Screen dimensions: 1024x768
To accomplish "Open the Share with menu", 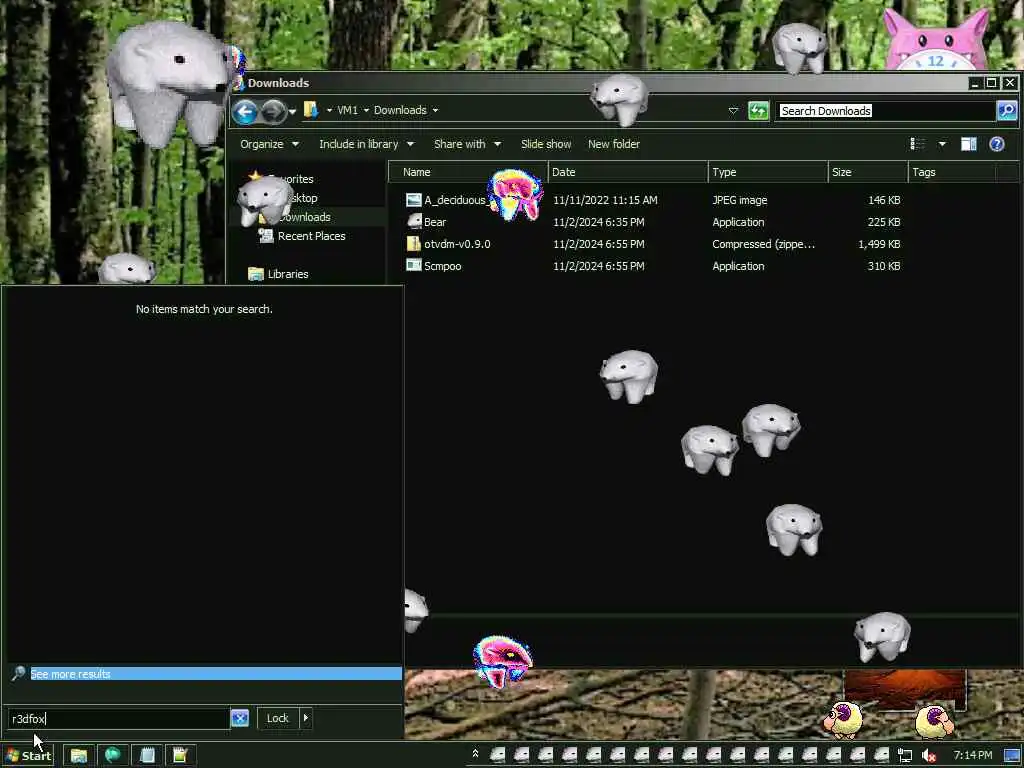I will point(468,144).
